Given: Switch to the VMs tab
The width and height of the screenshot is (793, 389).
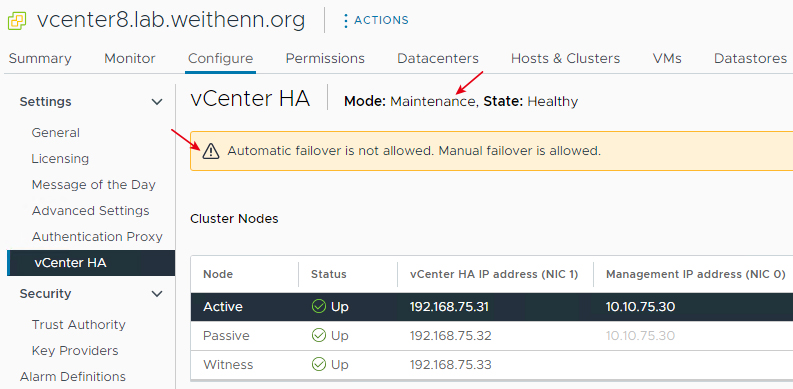Looking at the screenshot, I should coord(667,59).
